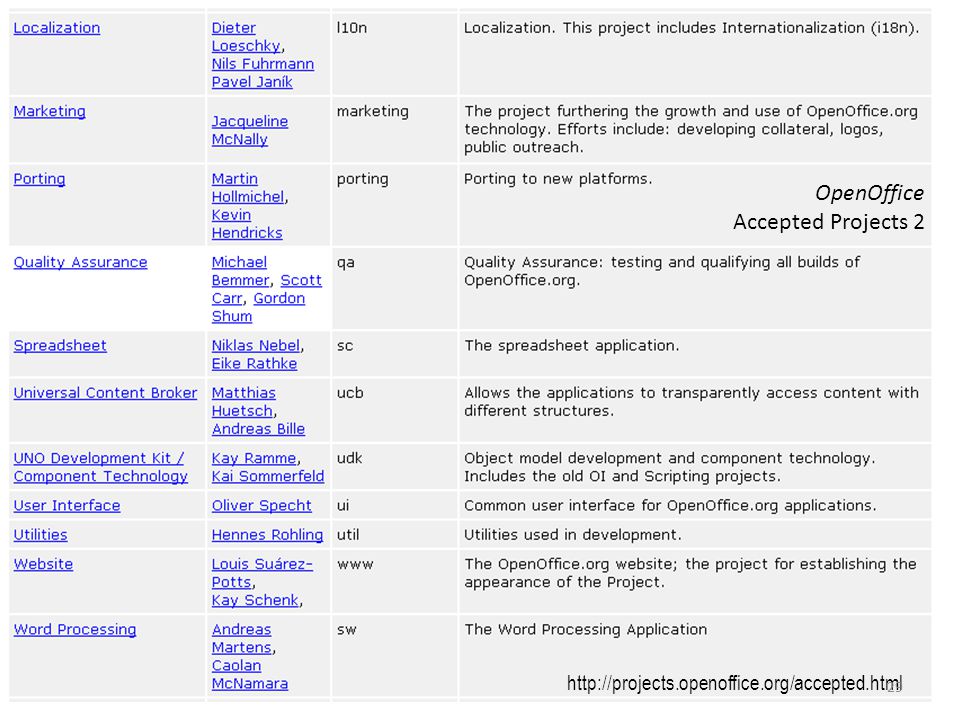960x720 pixels.
Task: Click the Niklas Nebel lead link
Action: (256, 346)
